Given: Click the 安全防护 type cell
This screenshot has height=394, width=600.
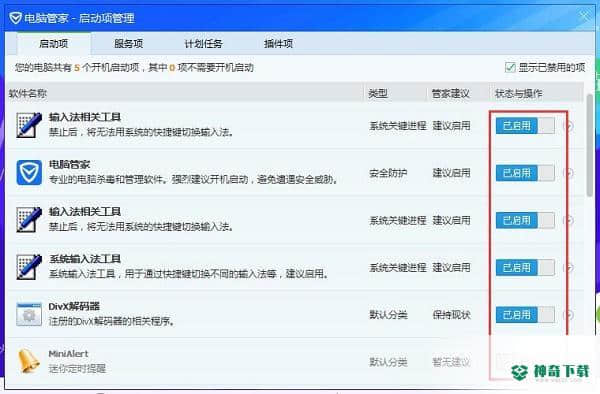Looking at the screenshot, I should pos(388,173).
